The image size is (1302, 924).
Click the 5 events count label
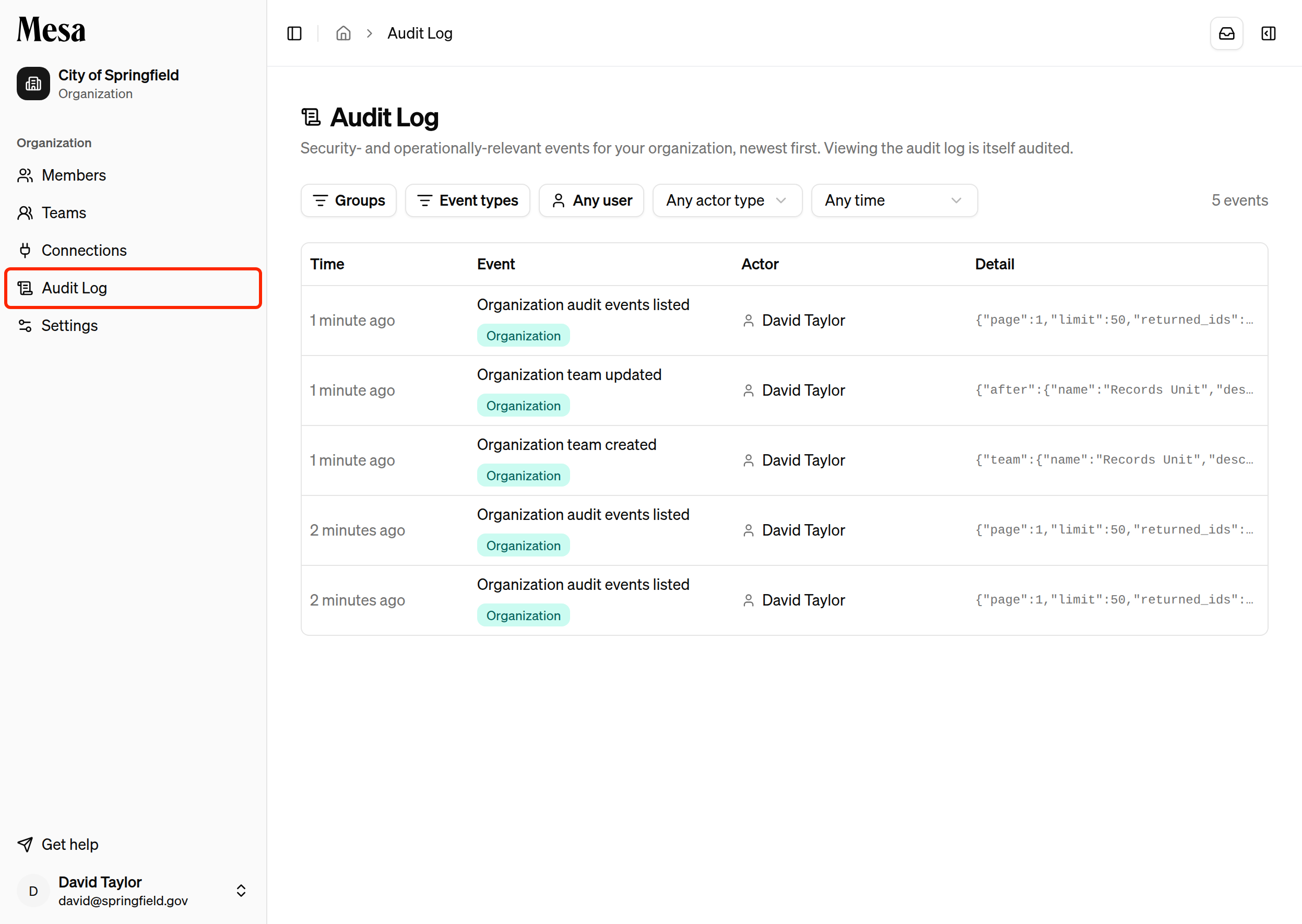(x=1239, y=200)
